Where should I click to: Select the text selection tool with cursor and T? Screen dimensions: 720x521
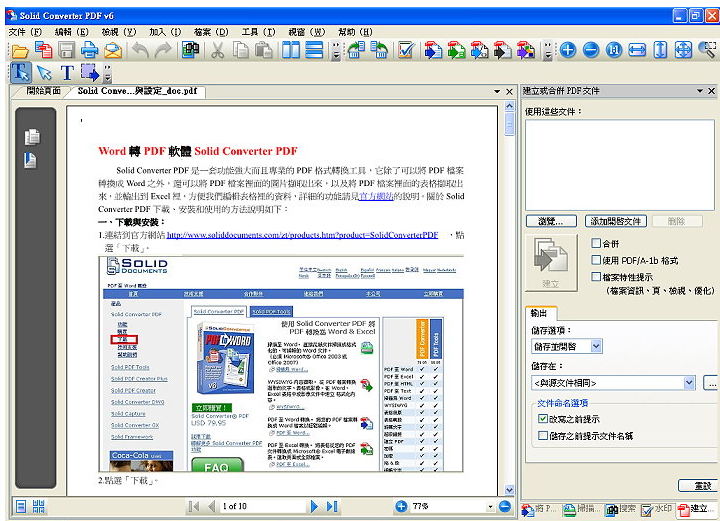[21, 73]
